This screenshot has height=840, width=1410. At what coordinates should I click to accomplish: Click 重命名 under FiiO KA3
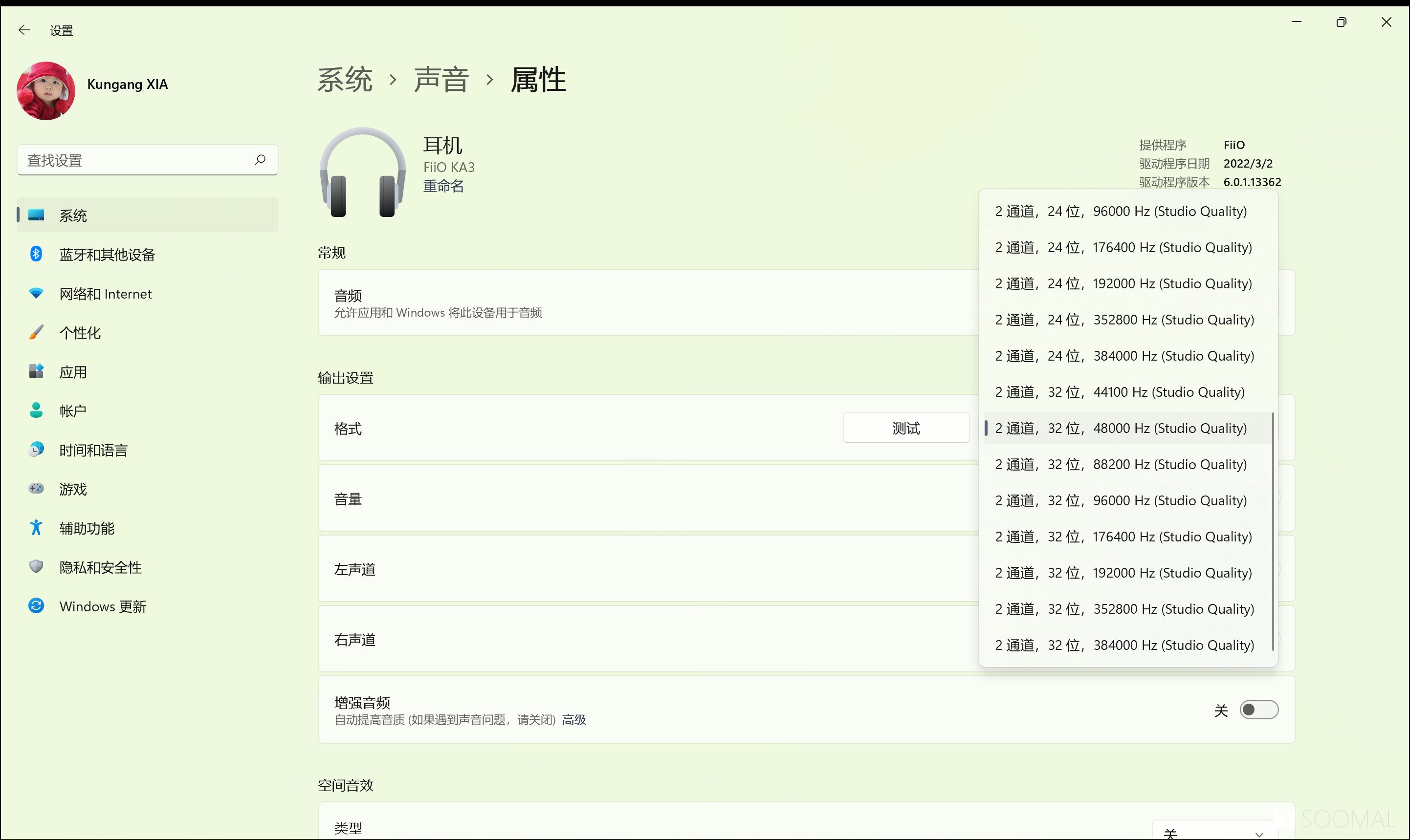[x=444, y=186]
